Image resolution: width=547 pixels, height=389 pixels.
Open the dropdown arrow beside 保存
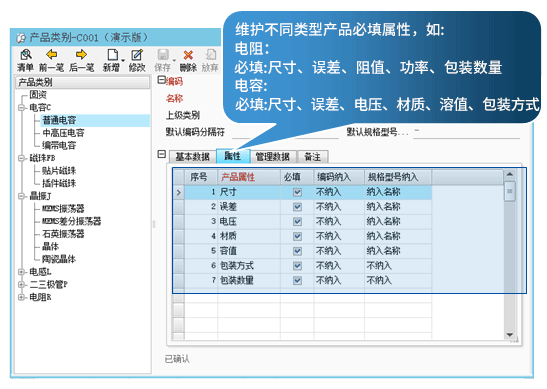[174, 60]
